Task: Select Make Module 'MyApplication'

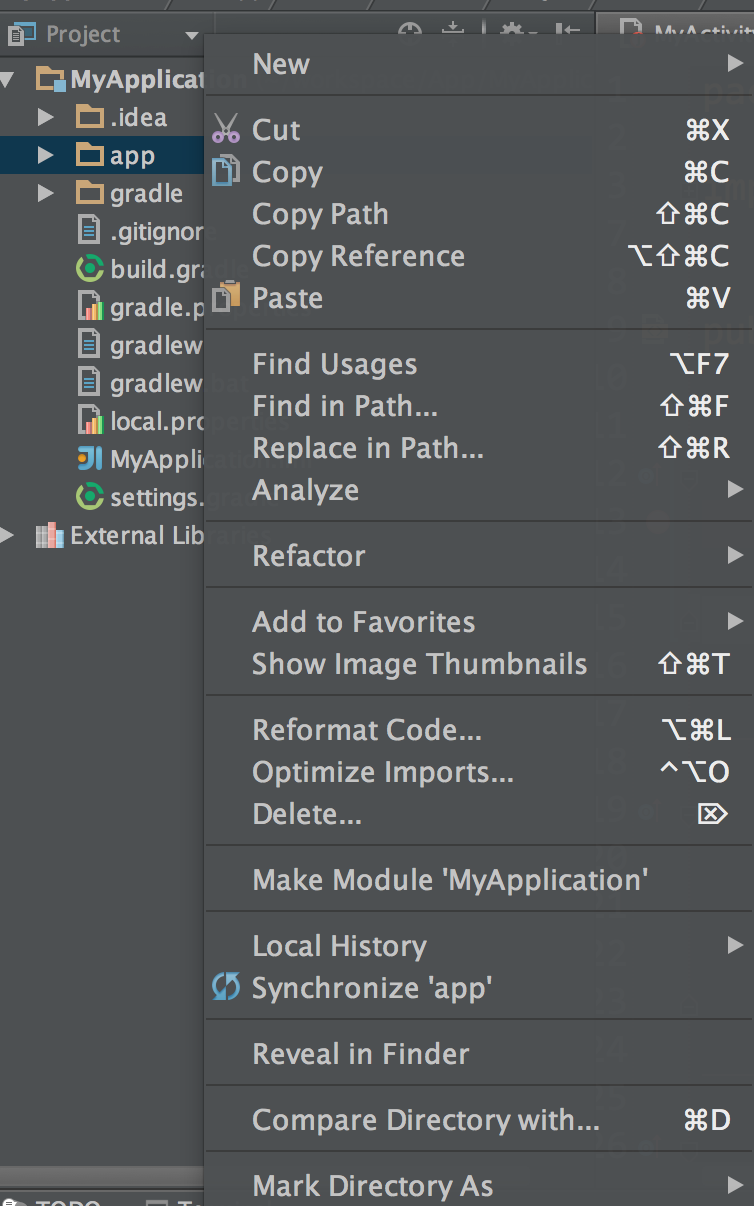Action: [x=480, y=880]
